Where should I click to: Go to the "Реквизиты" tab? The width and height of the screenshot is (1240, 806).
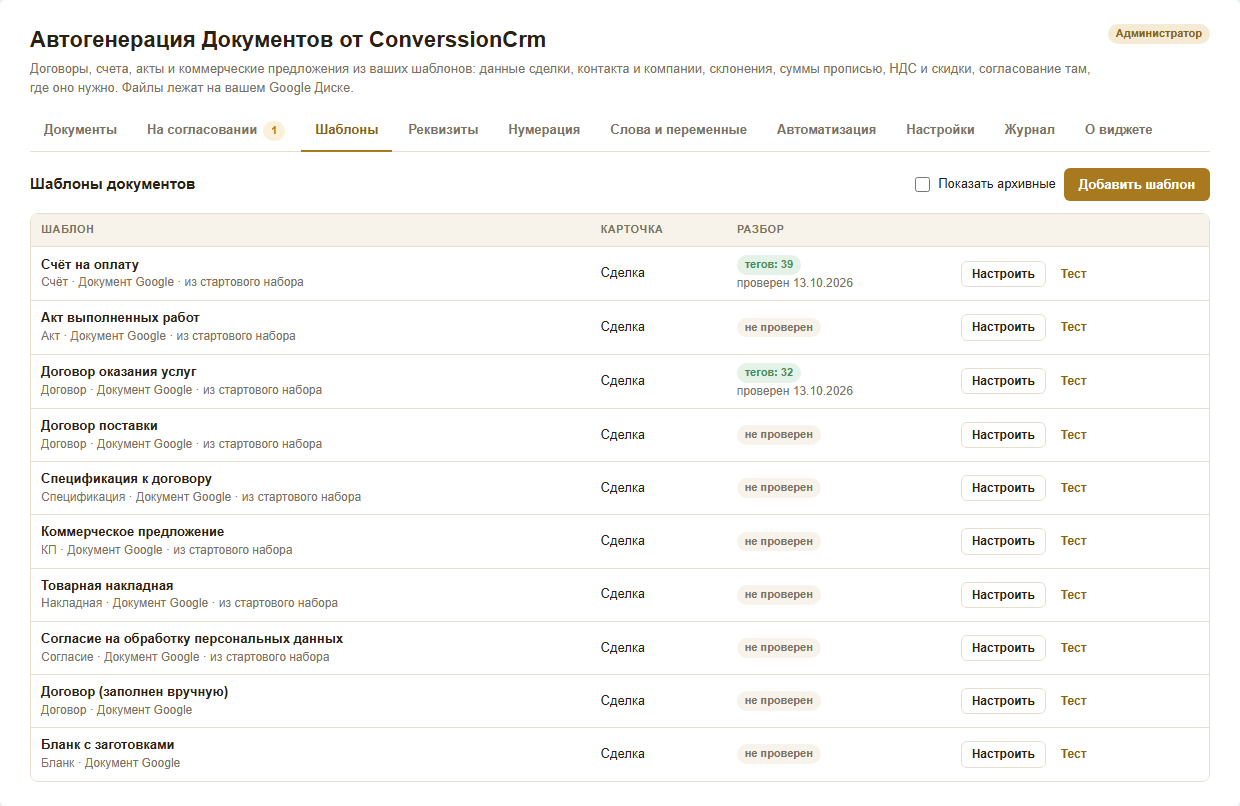[443, 130]
